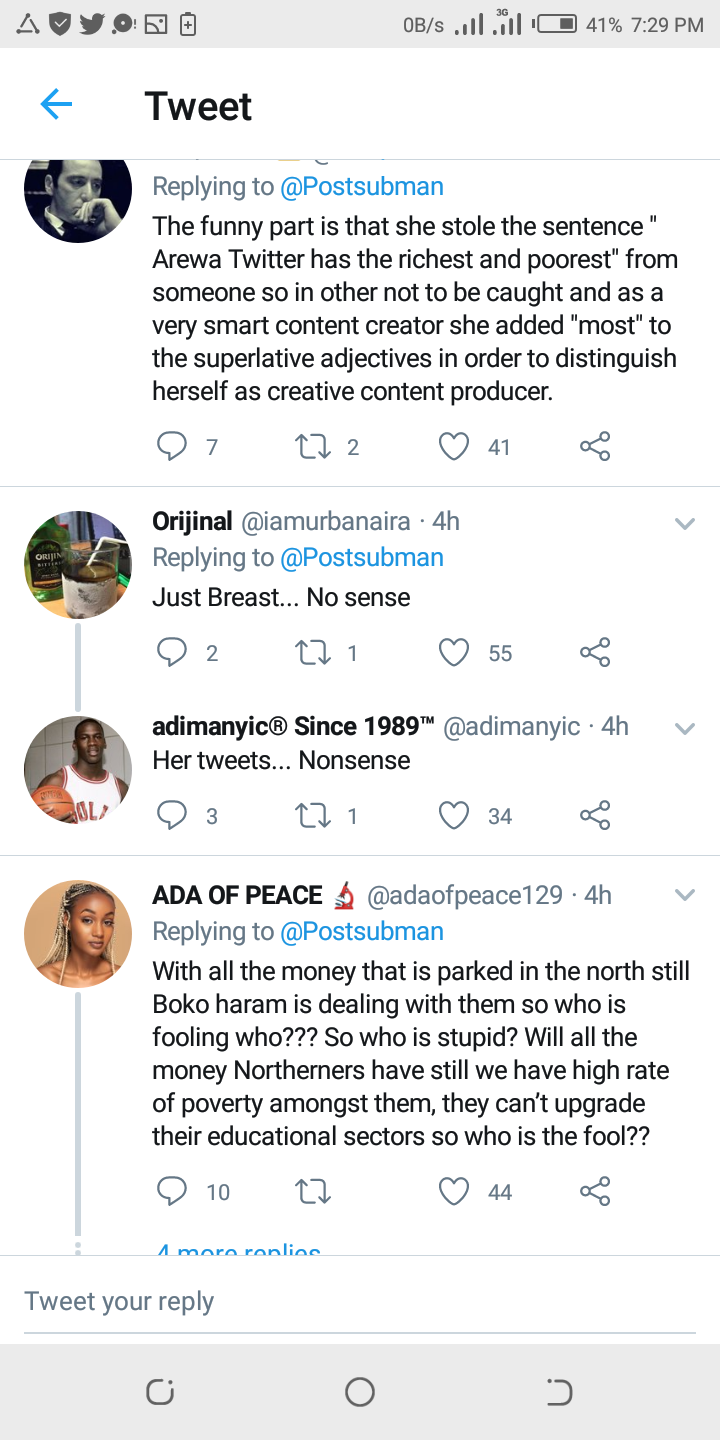Retweet the adimanyic "Nonsense" reply
Screen dimensions: 720x1440
click(x=313, y=816)
